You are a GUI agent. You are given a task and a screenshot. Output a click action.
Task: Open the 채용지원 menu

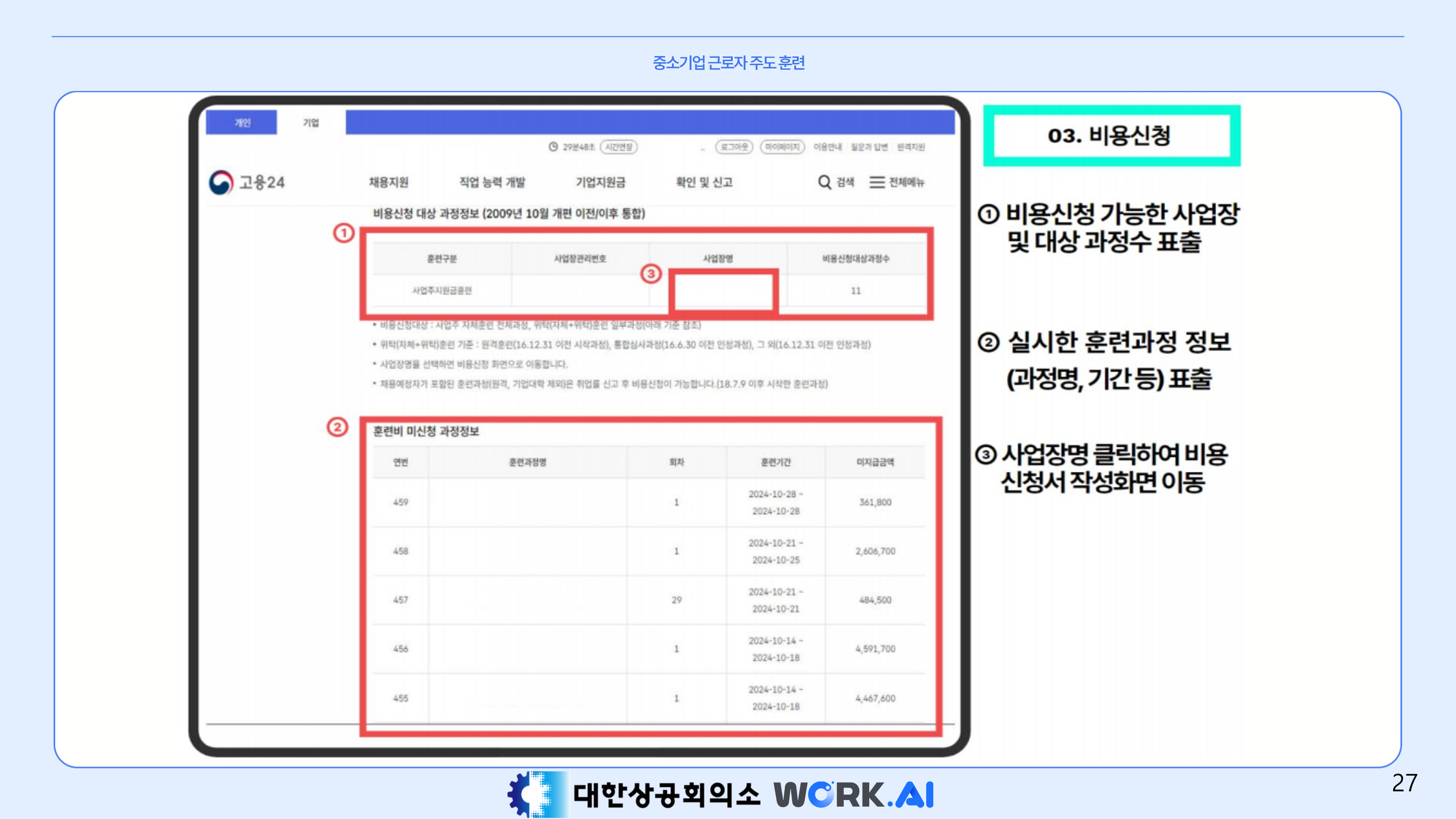tap(388, 182)
